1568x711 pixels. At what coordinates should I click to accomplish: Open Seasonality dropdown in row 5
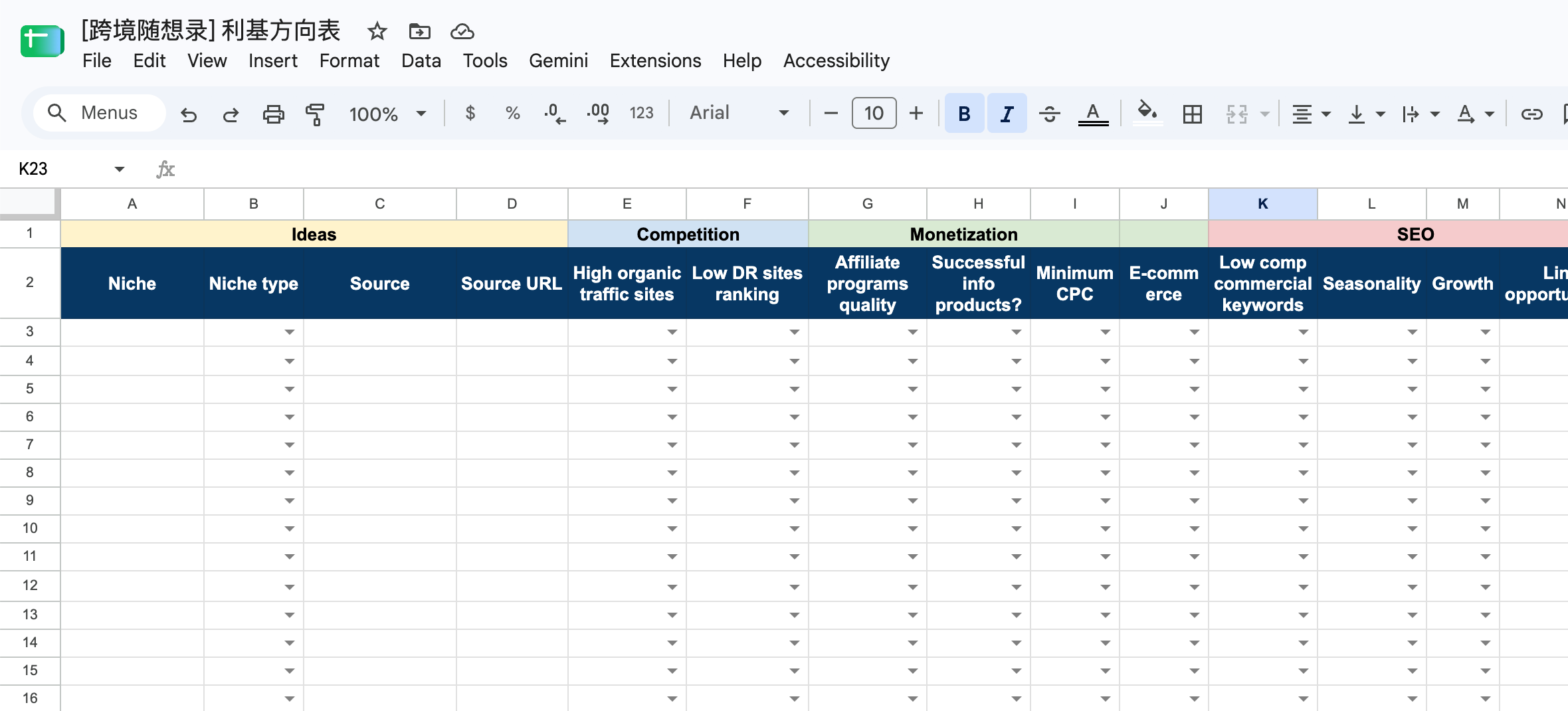[1412, 389]
